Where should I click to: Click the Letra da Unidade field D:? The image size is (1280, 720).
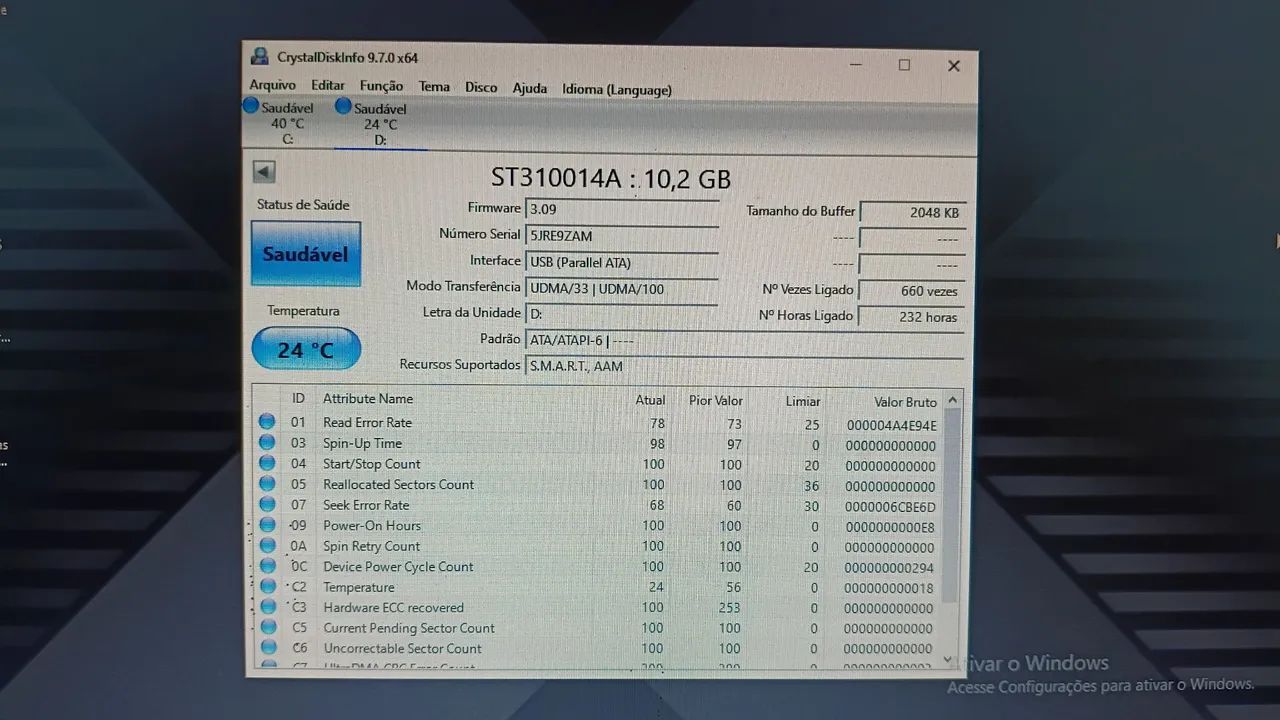tap(622, 314)
